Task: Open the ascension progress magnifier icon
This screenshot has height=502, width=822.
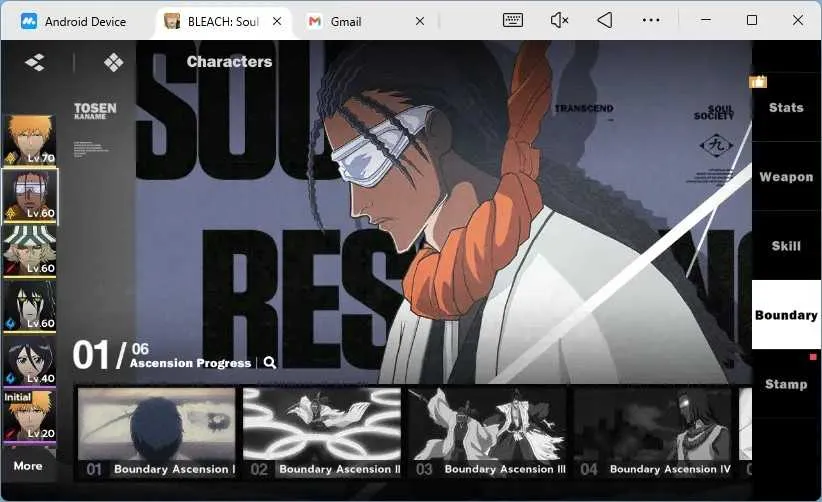Action: click(270, 362)
